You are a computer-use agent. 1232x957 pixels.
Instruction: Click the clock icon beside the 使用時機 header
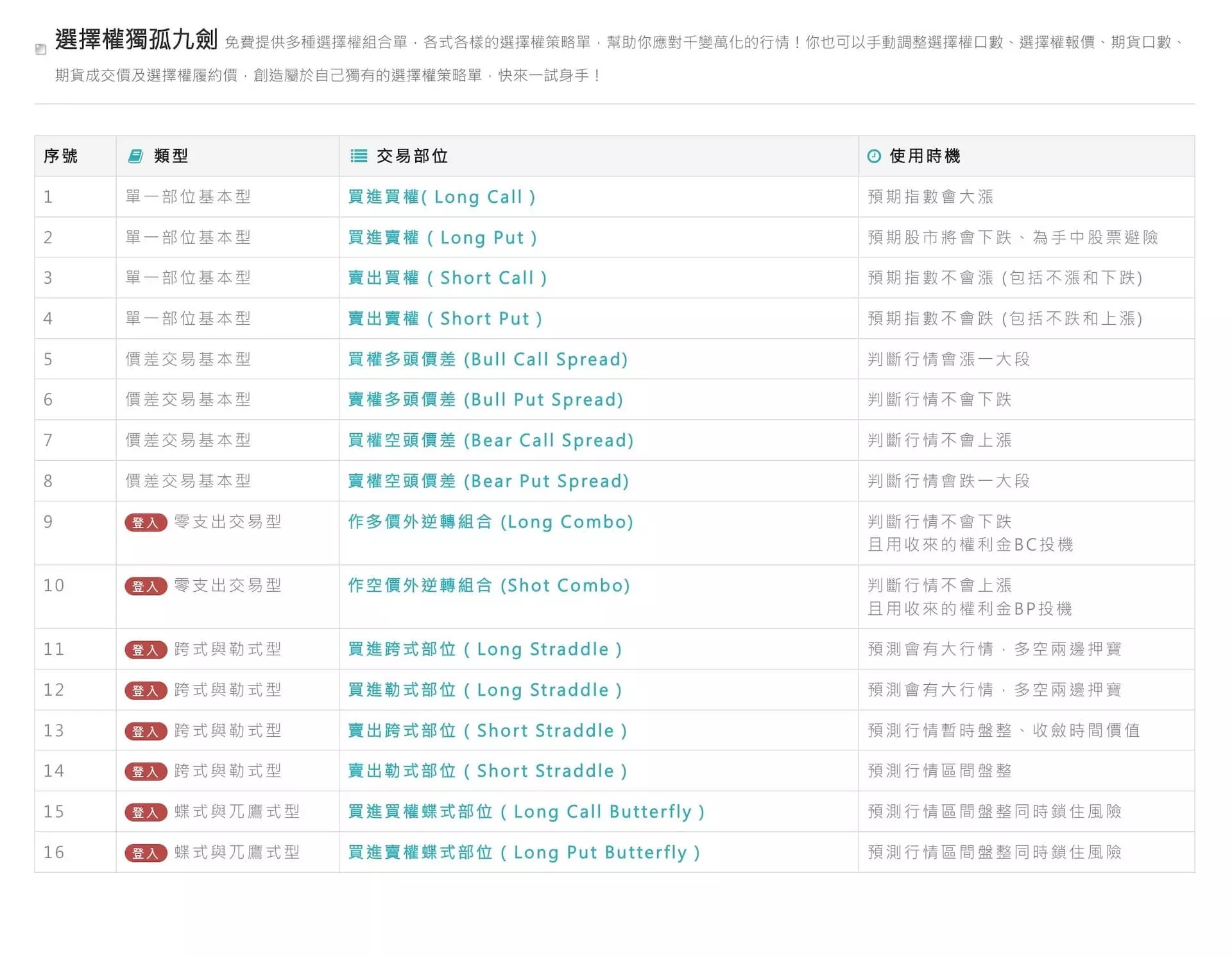(874, 155)
